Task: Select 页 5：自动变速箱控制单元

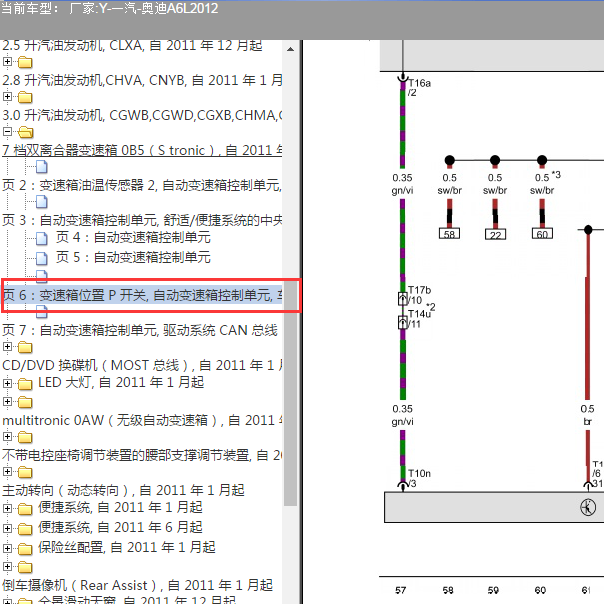Action: coord(133,257)
